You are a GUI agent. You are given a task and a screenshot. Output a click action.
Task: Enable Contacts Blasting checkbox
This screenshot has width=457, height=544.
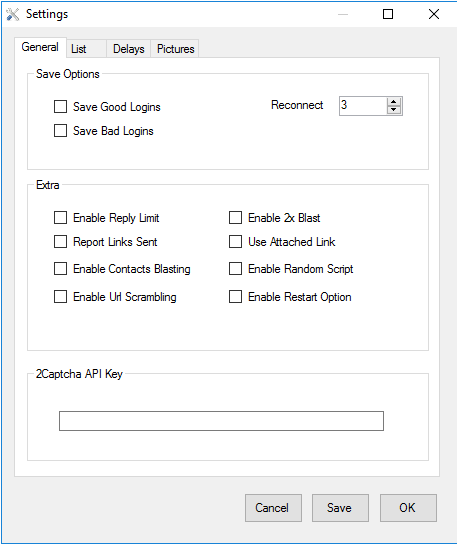click(x=60, y=269)
